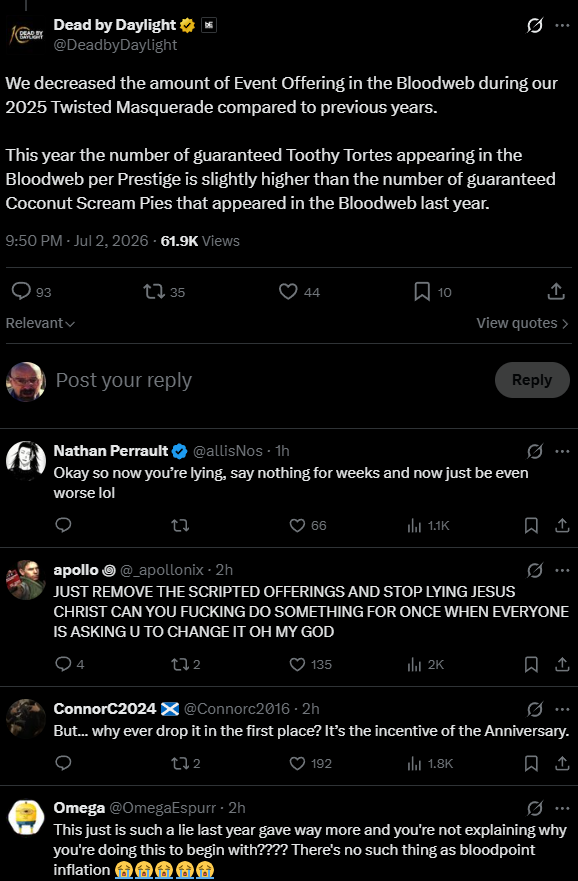Click the Post your reply field
This screenshot has width=578, height=881.
point(270,380)
